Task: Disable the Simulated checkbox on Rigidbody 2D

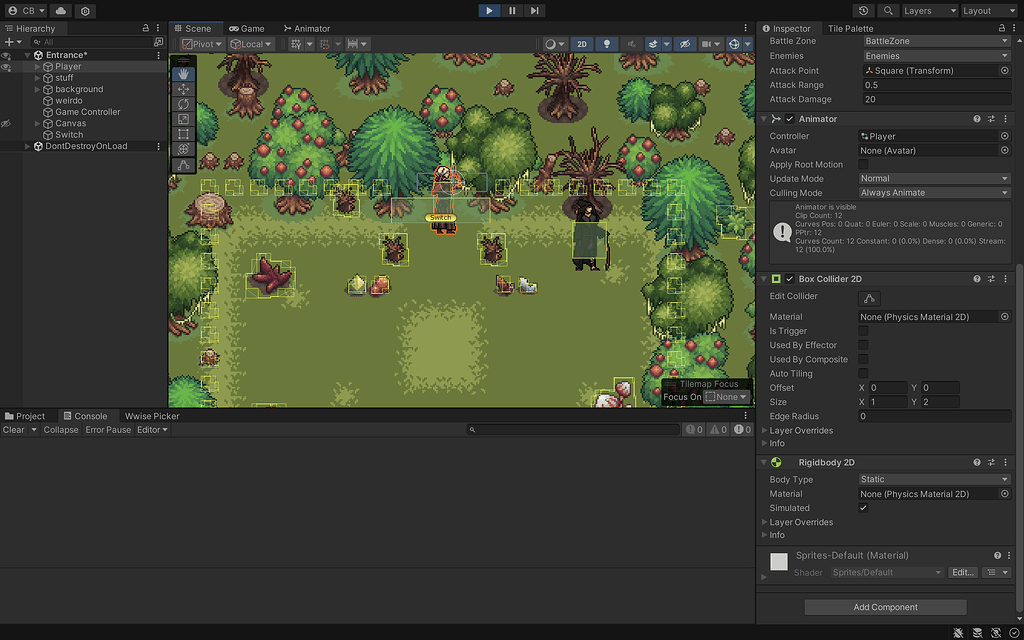Action: (862, 507)
